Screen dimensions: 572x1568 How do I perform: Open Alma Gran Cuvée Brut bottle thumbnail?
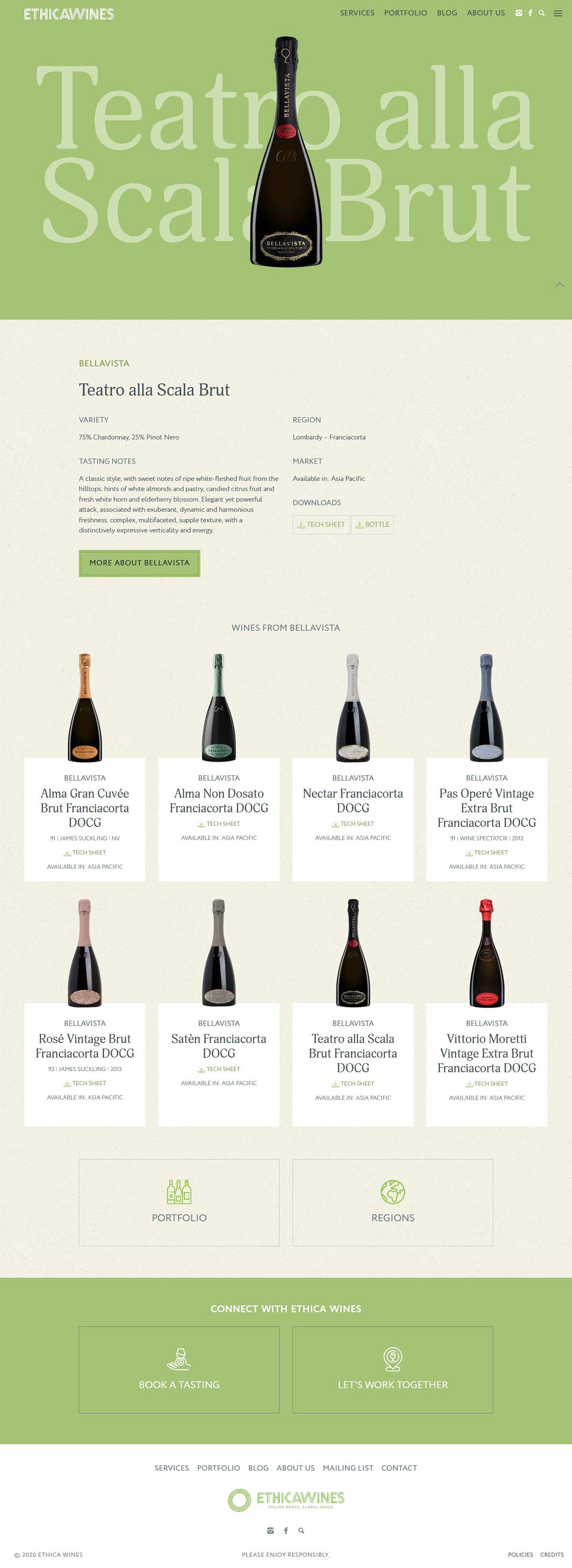(x=85, y=707)
